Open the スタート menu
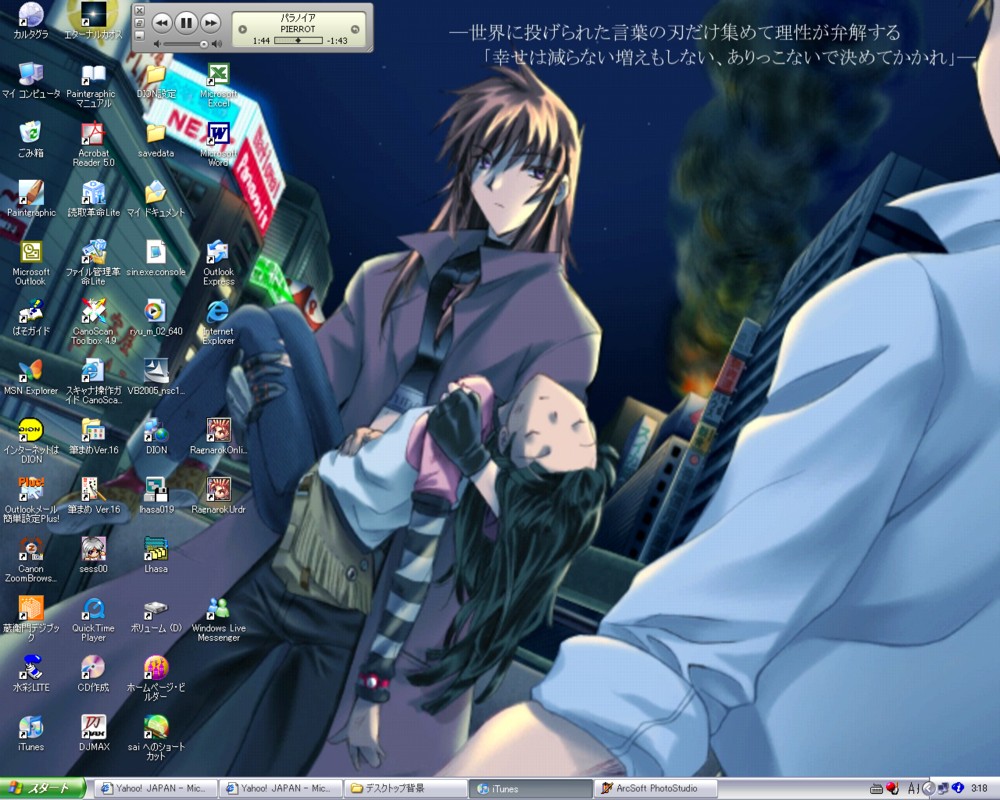The width and height of the screenshot is (1000, 800). tap(42, 789)
